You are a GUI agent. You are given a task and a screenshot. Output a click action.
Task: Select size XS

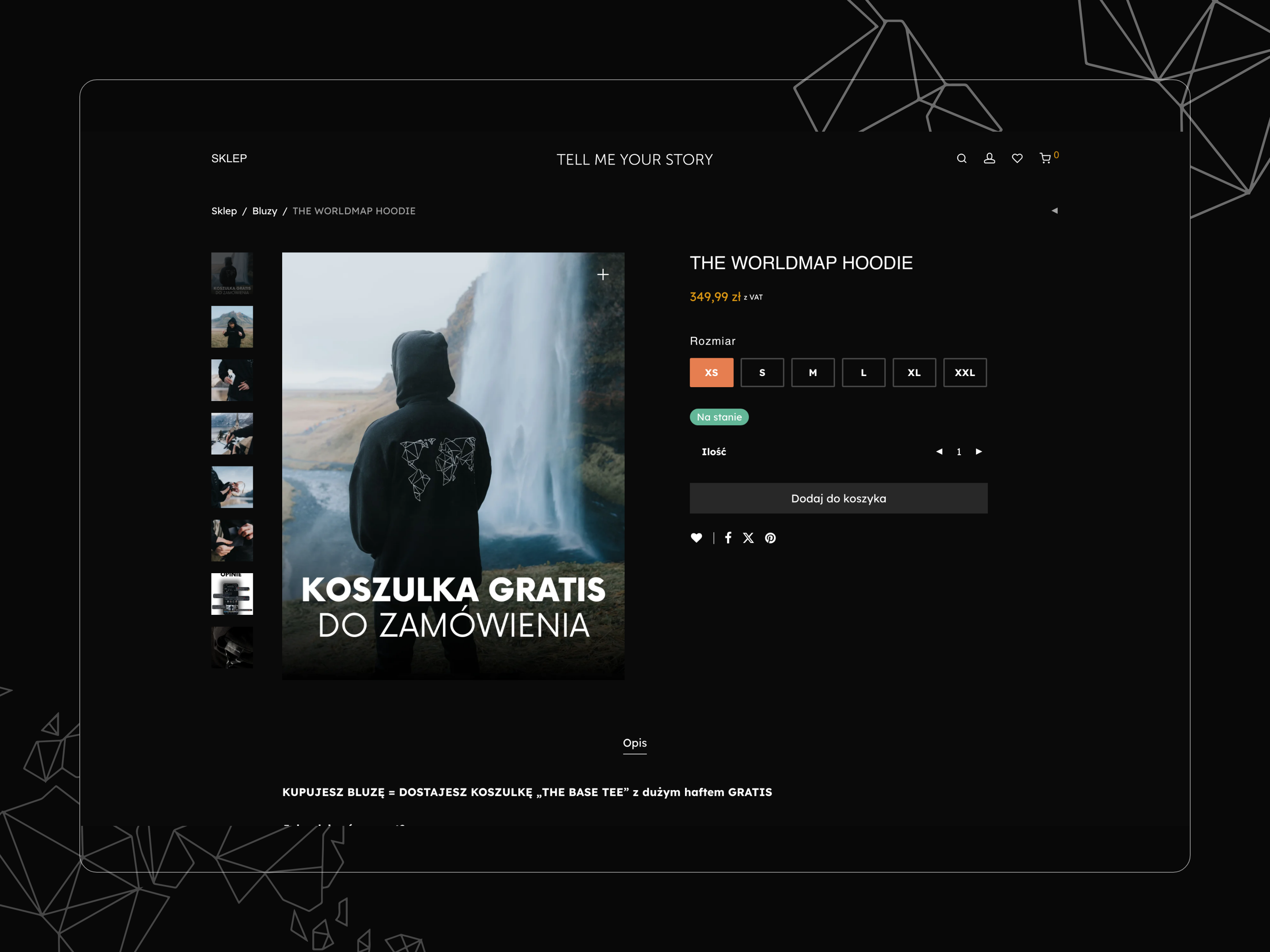coord(711,372)
